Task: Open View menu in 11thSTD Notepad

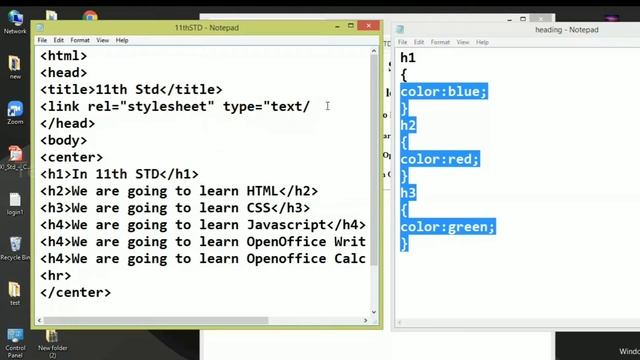Action: click(102, 40)
